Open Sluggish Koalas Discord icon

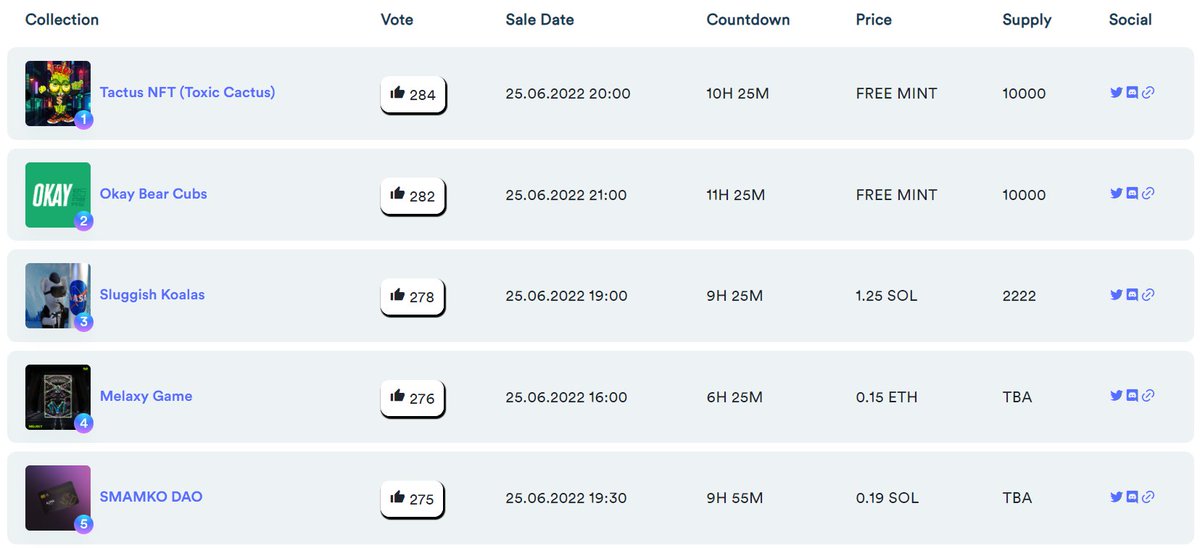coord(1132,295)
